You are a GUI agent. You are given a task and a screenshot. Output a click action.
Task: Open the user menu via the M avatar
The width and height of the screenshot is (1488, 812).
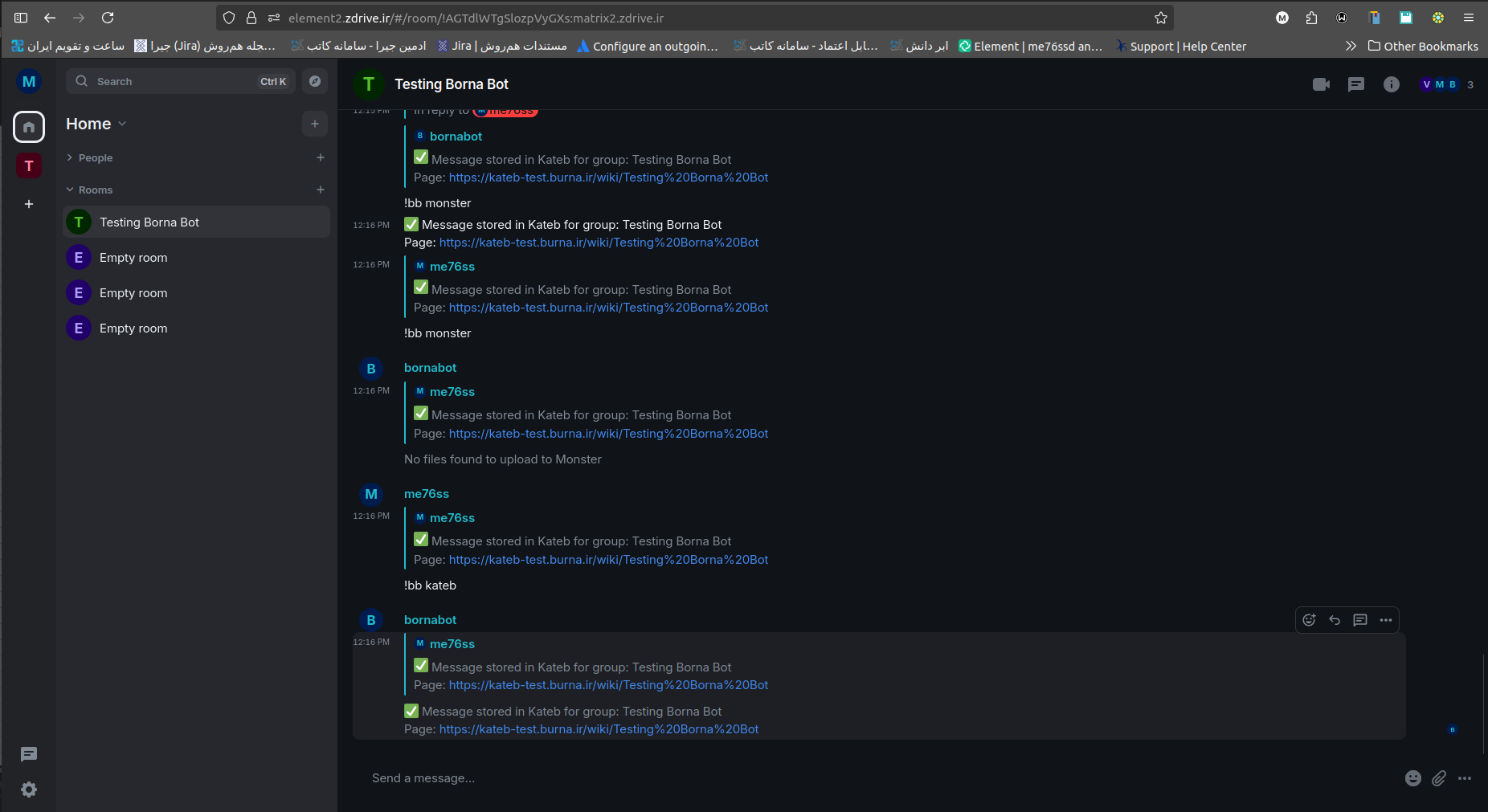pos(29,81)
